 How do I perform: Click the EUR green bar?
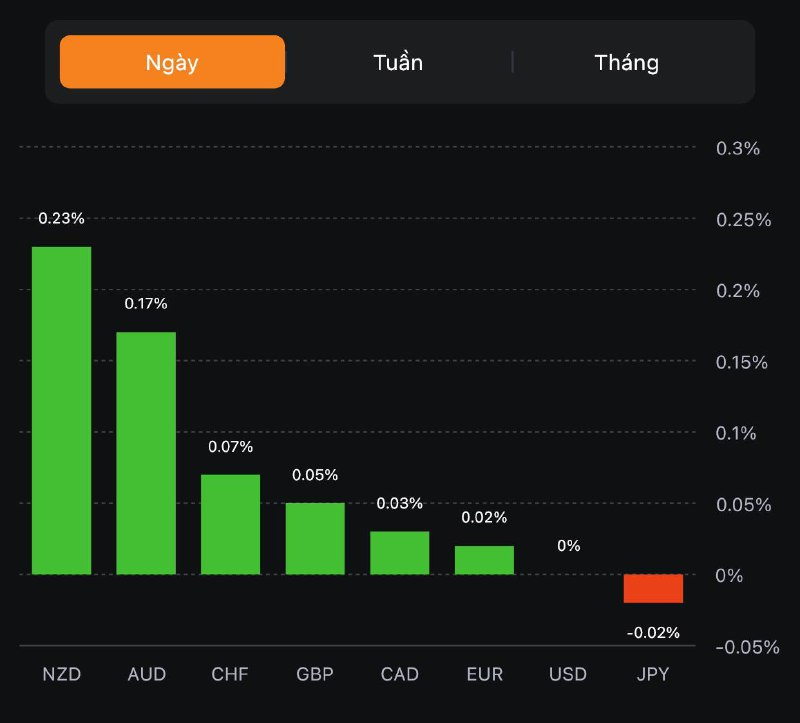(x=484, y=560)
